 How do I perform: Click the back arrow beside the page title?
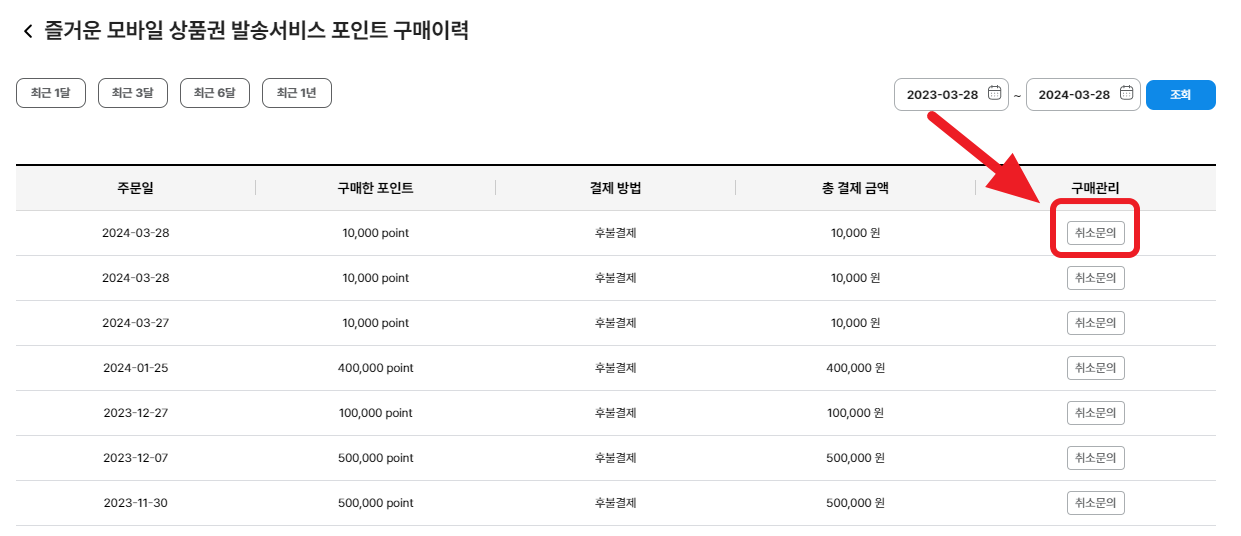(28, 32)
